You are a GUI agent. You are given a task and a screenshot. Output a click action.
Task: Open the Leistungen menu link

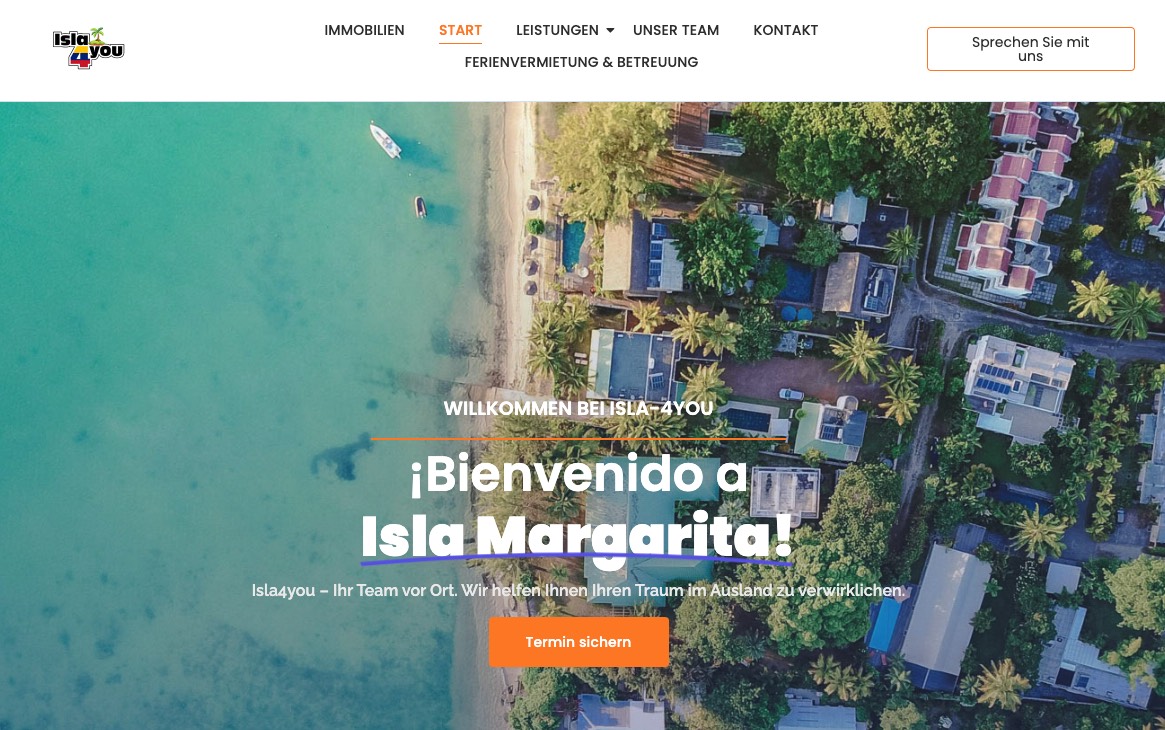click(x=557, y=30)
